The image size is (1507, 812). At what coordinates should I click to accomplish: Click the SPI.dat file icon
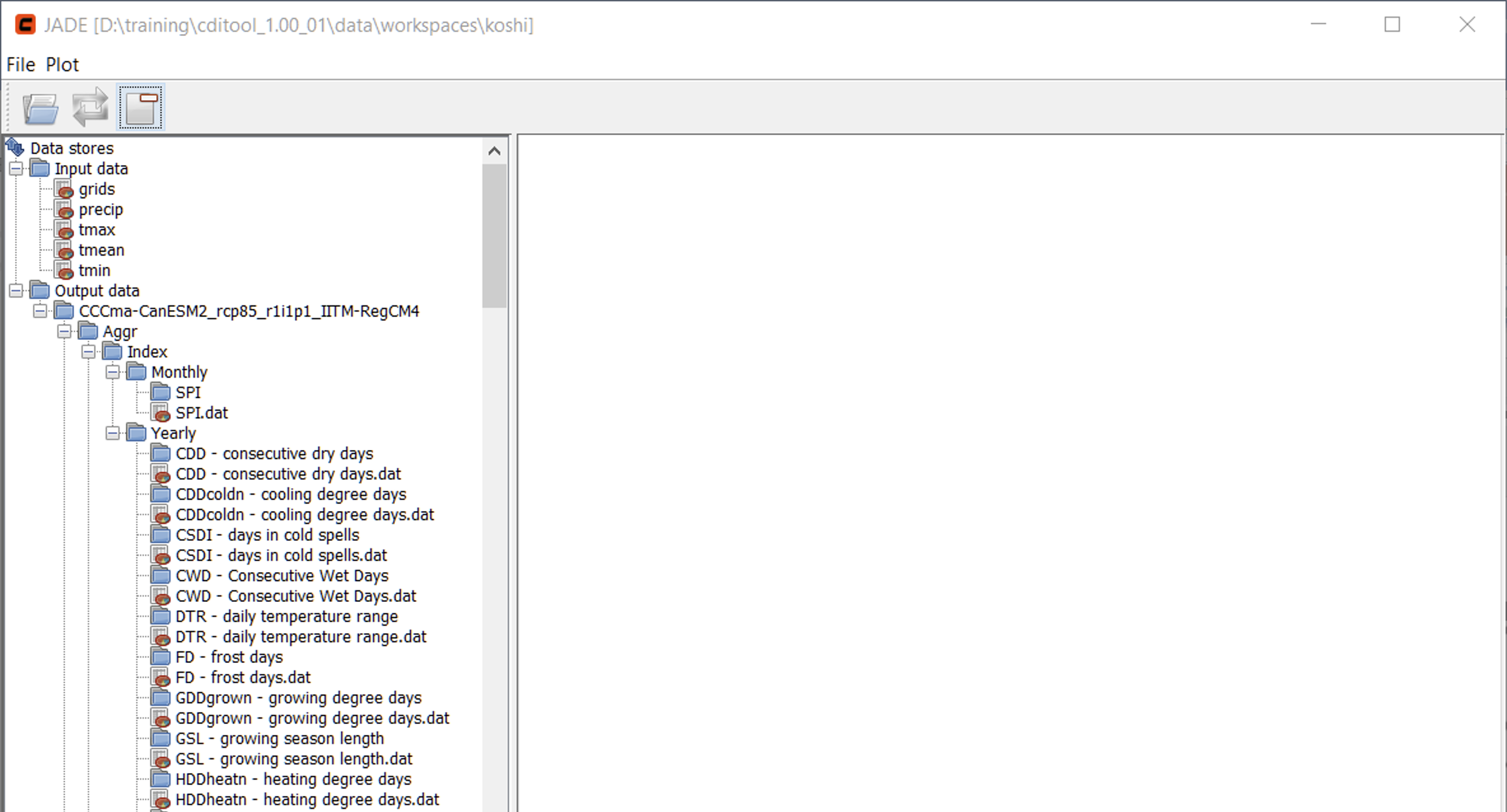pos(160,413)
